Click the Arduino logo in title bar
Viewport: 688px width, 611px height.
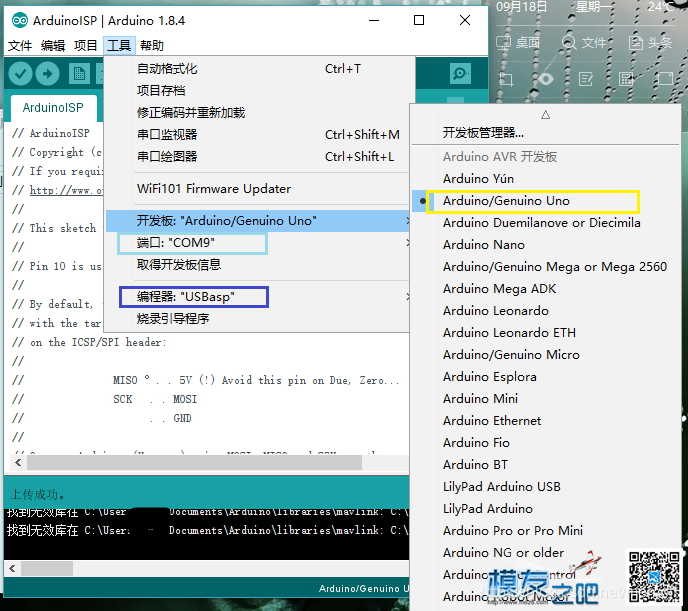(20, 21)
